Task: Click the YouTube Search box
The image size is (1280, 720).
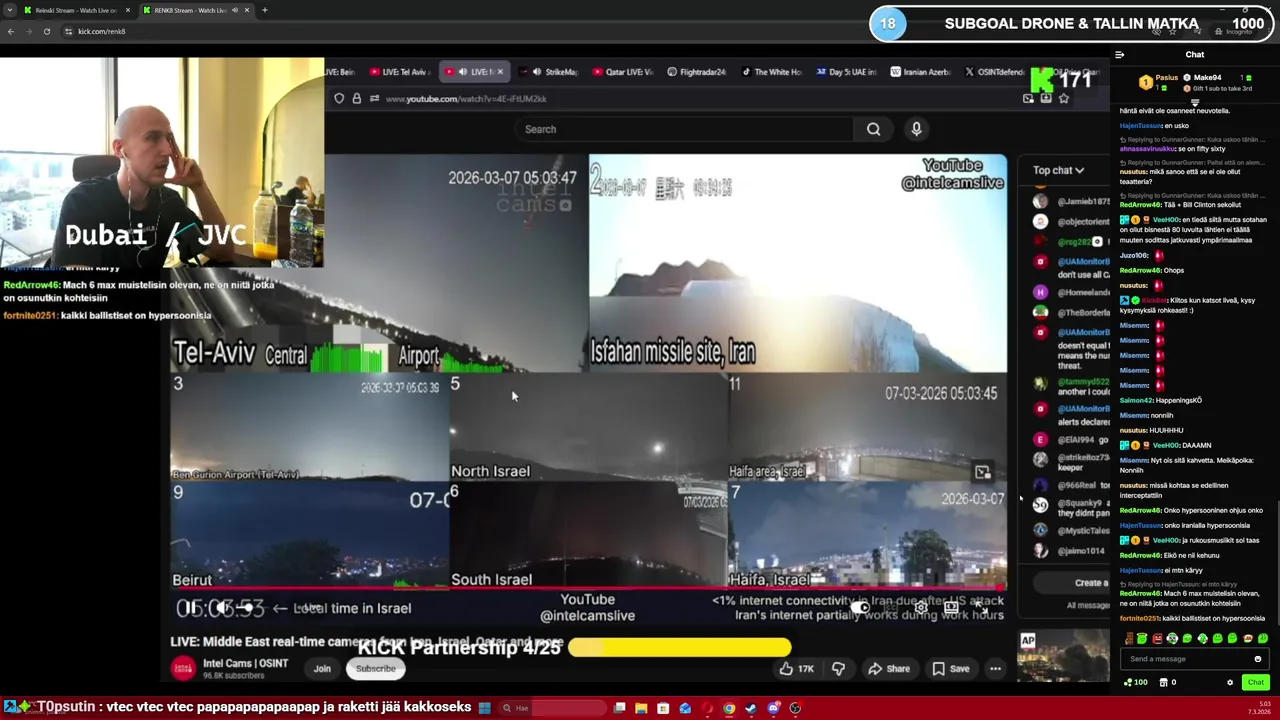Action: tap(685, 129)
